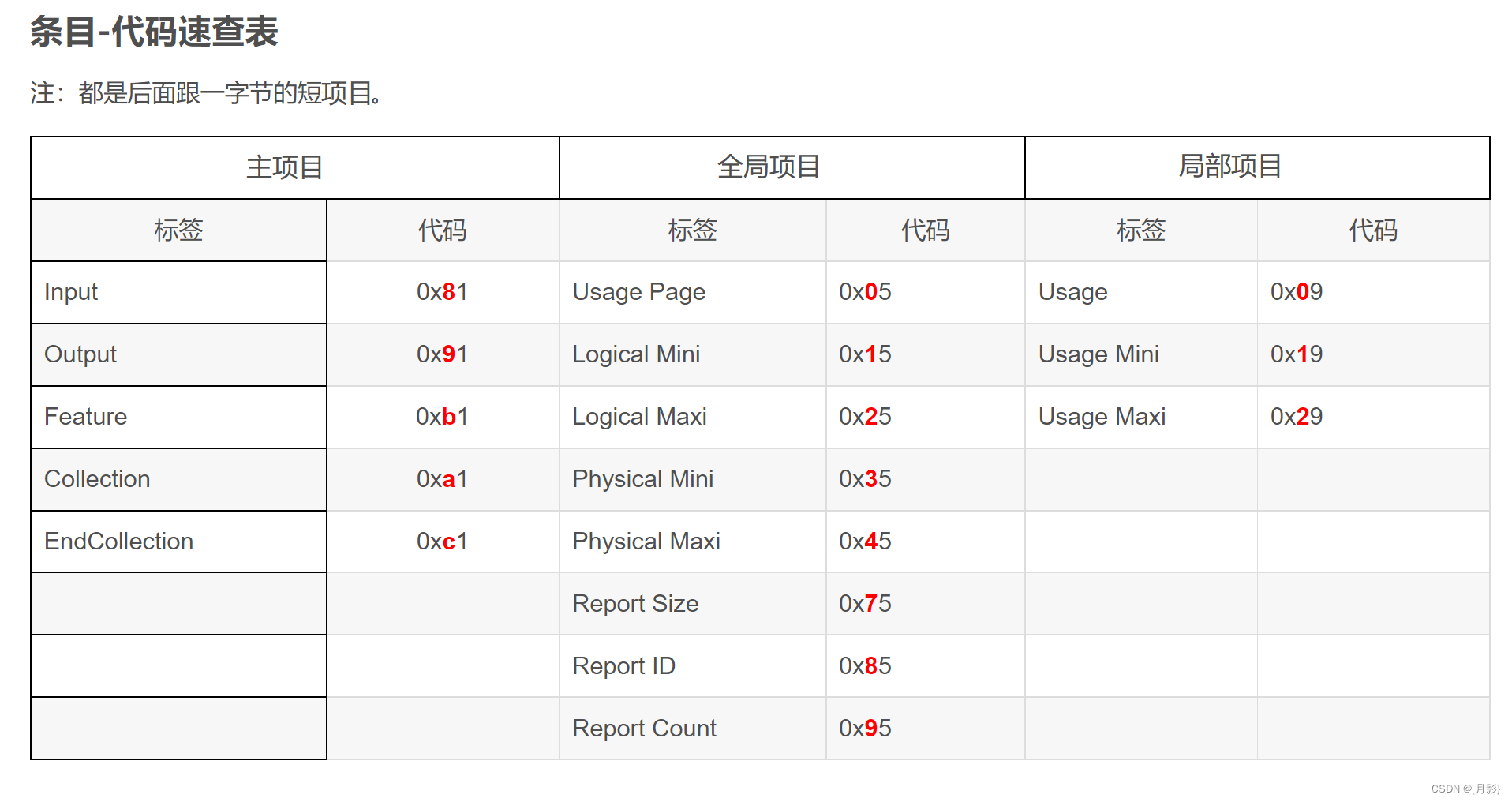Click 标签 header under 全局项目
Viewport: 1512px width, 802px height.
click(x=692, y=230)
